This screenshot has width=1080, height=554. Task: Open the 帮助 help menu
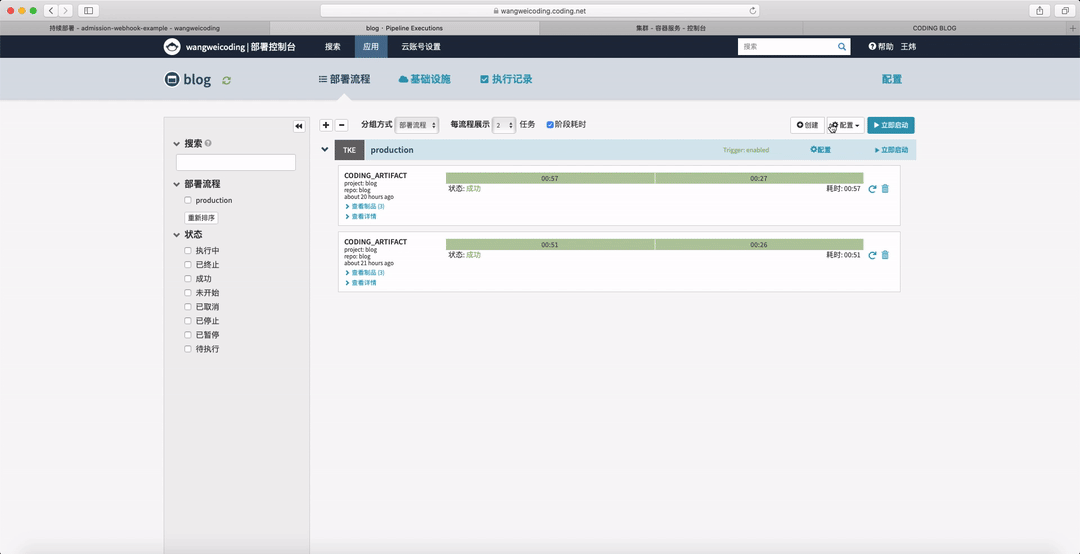(x=881, y=47)
